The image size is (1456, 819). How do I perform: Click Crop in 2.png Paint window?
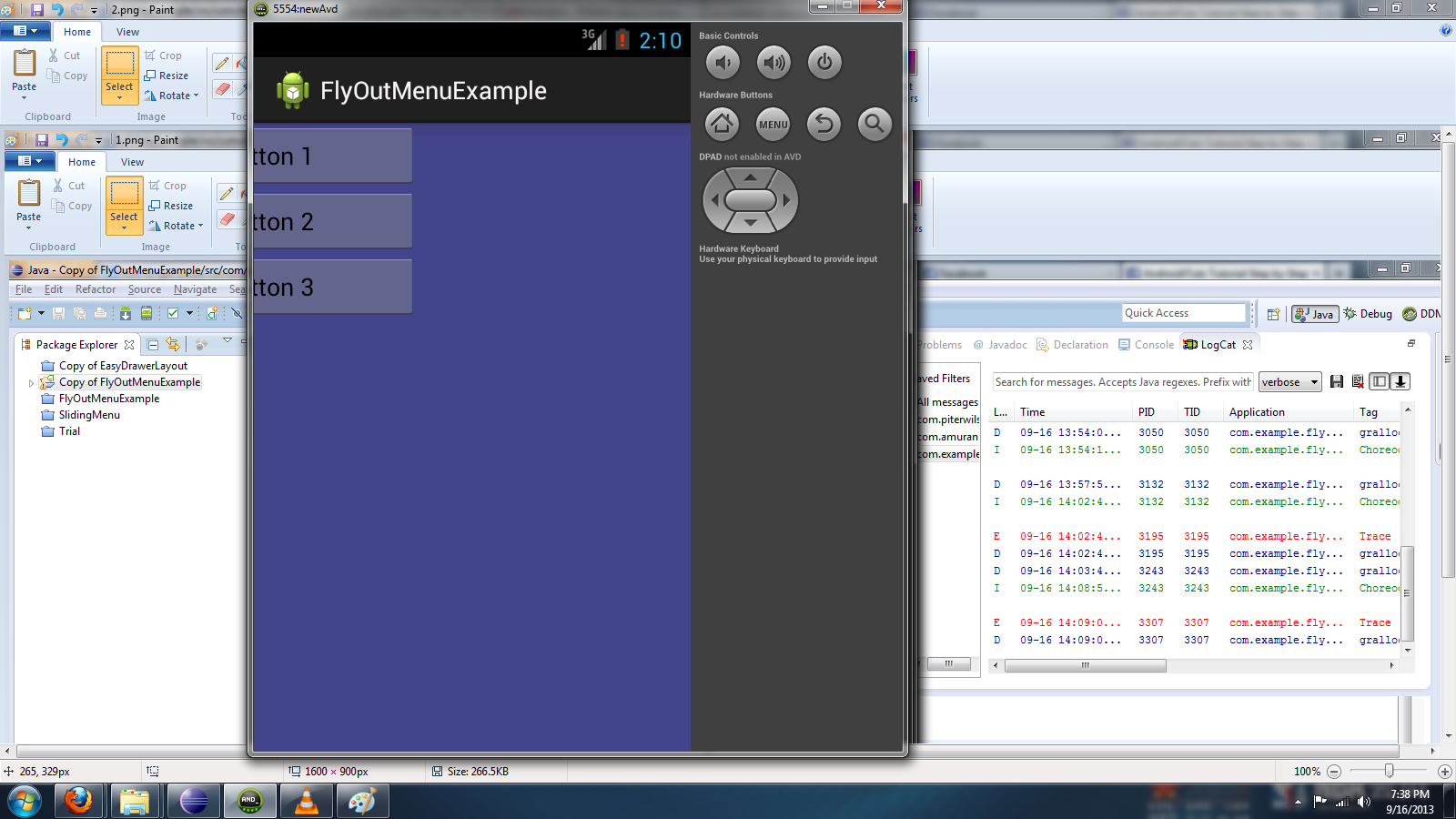(x=163, y=56)
